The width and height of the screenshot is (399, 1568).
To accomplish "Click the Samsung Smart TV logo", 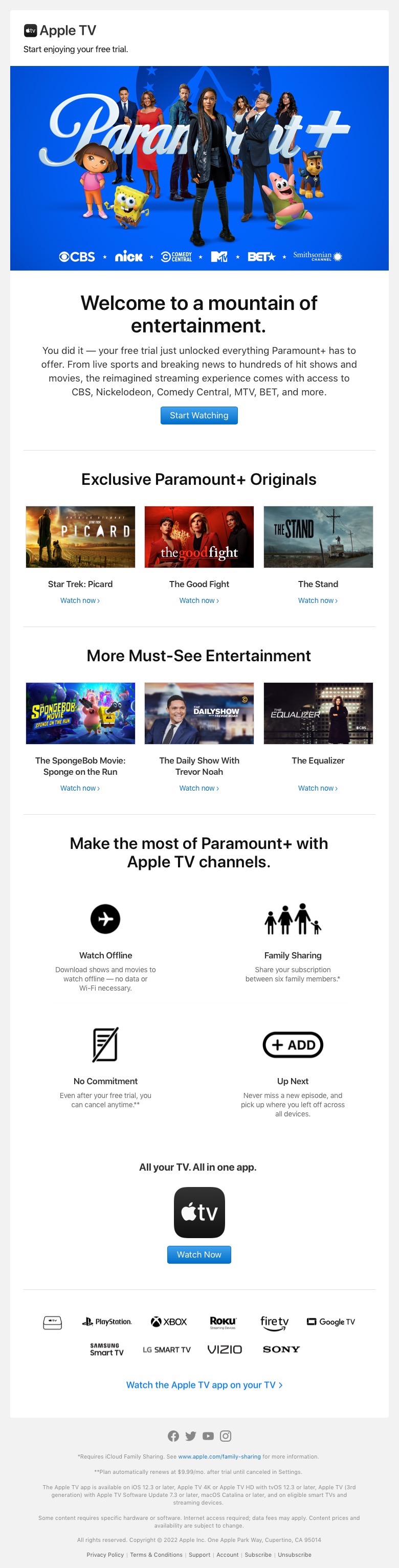I will click(x=106, y=1349).
